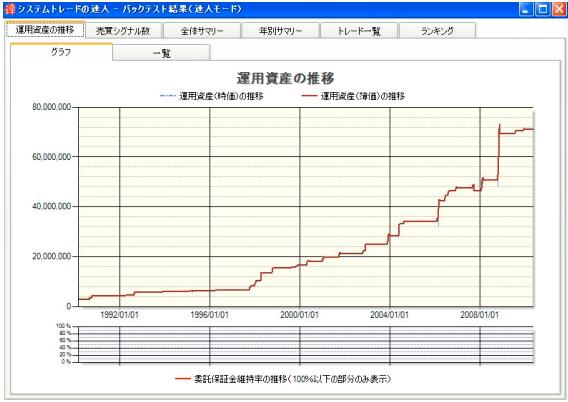Click the 運用資産(簿価)の推移 legend entry
The height and width of the screenshot is (402, 568).
tap(353, 96)
